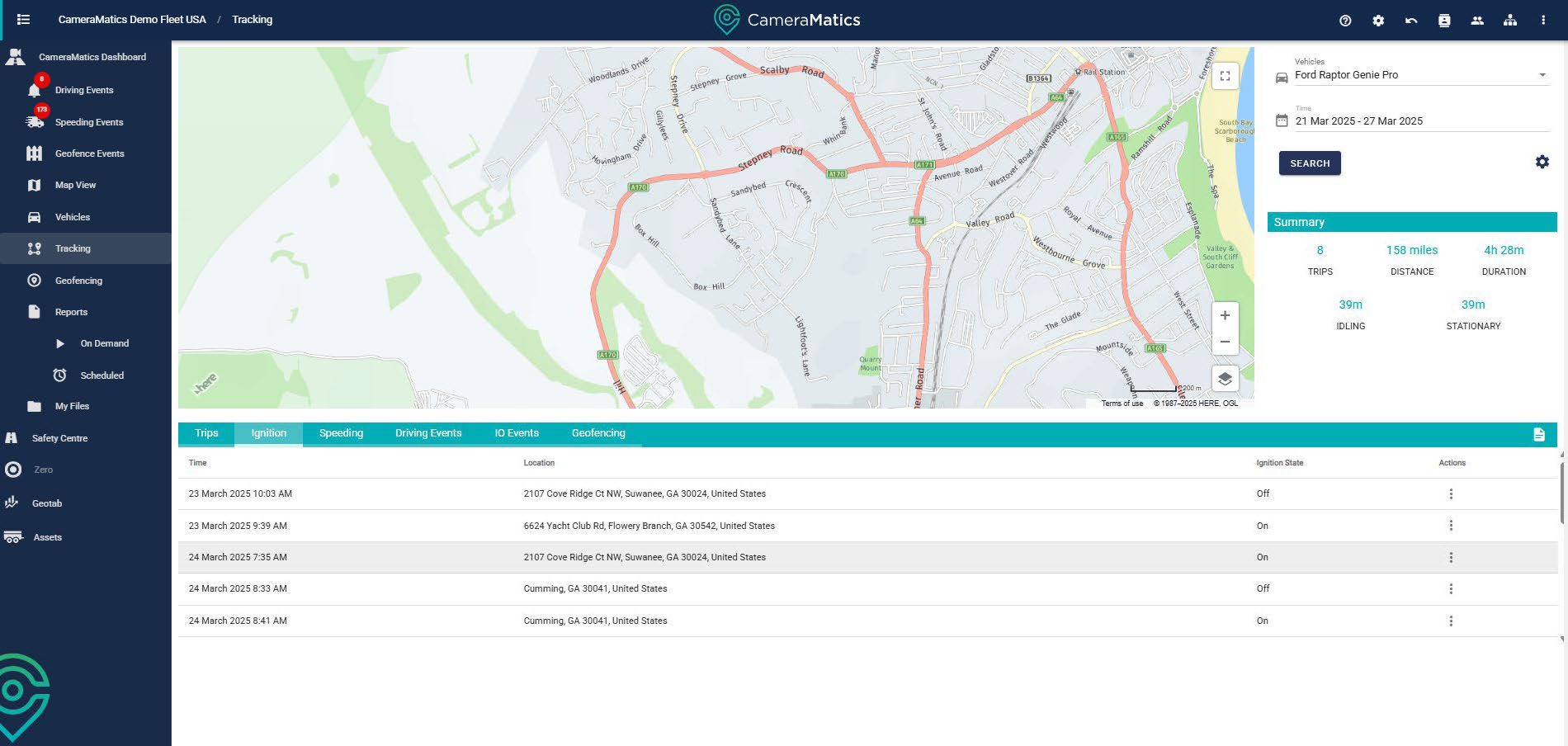Open Speeding Events in the sidebar

[88, 122]
